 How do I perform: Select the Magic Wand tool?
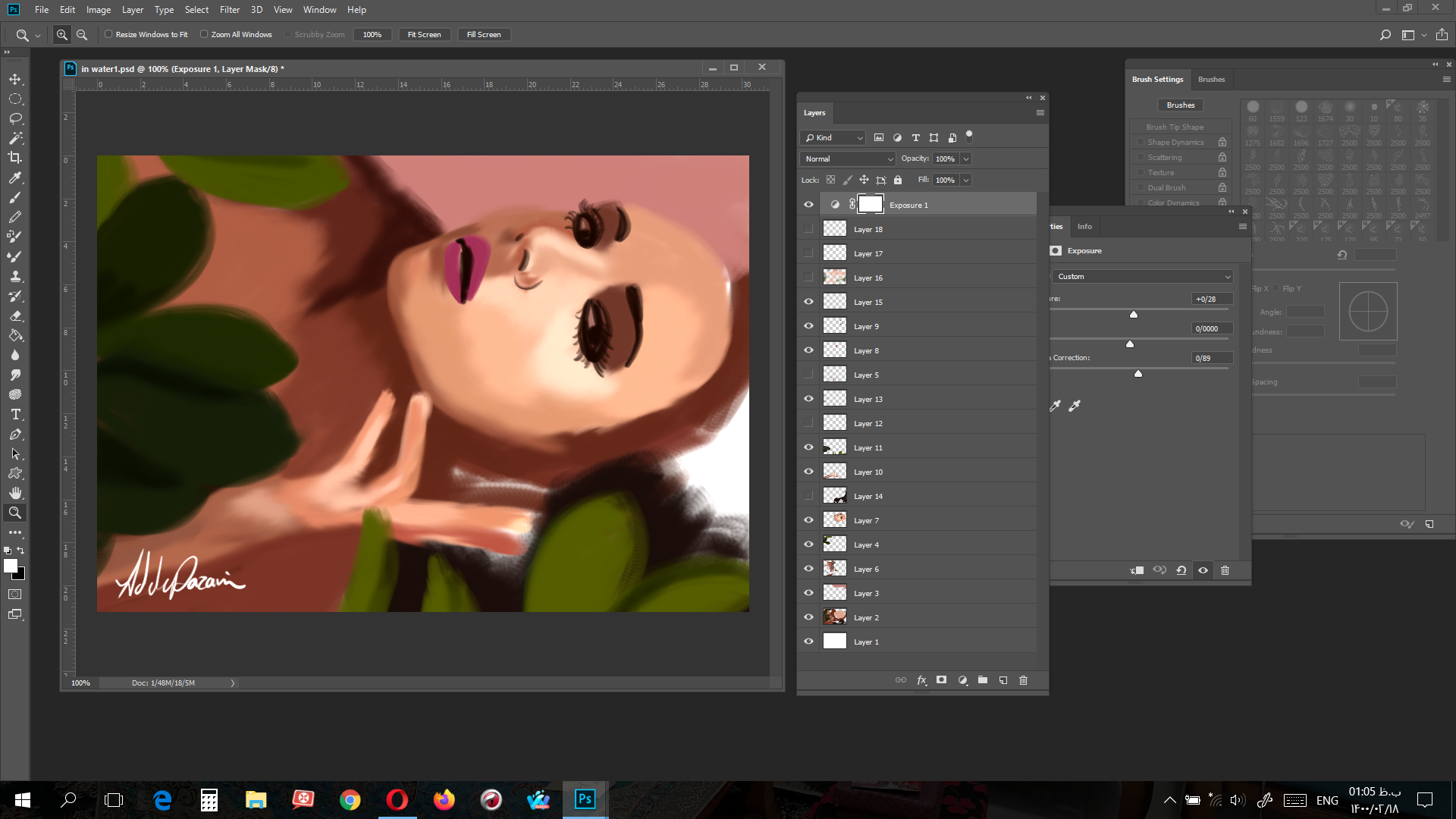tap(15, 138)
